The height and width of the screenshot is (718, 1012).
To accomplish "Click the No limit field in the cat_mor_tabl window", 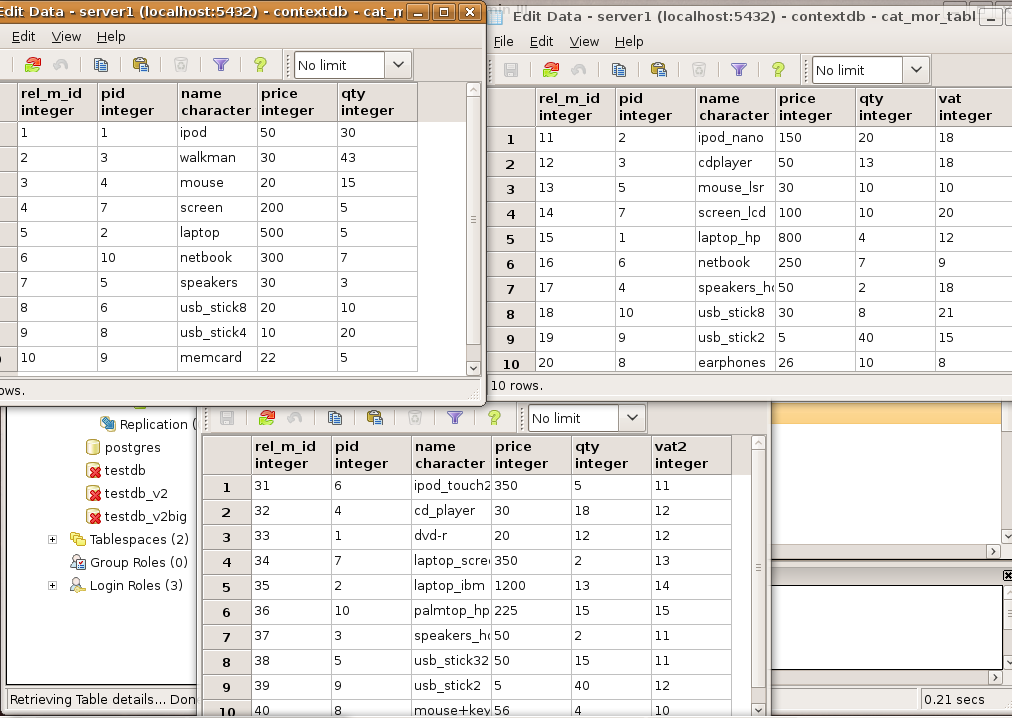I will pyautogui.click(x=857, y=70).
